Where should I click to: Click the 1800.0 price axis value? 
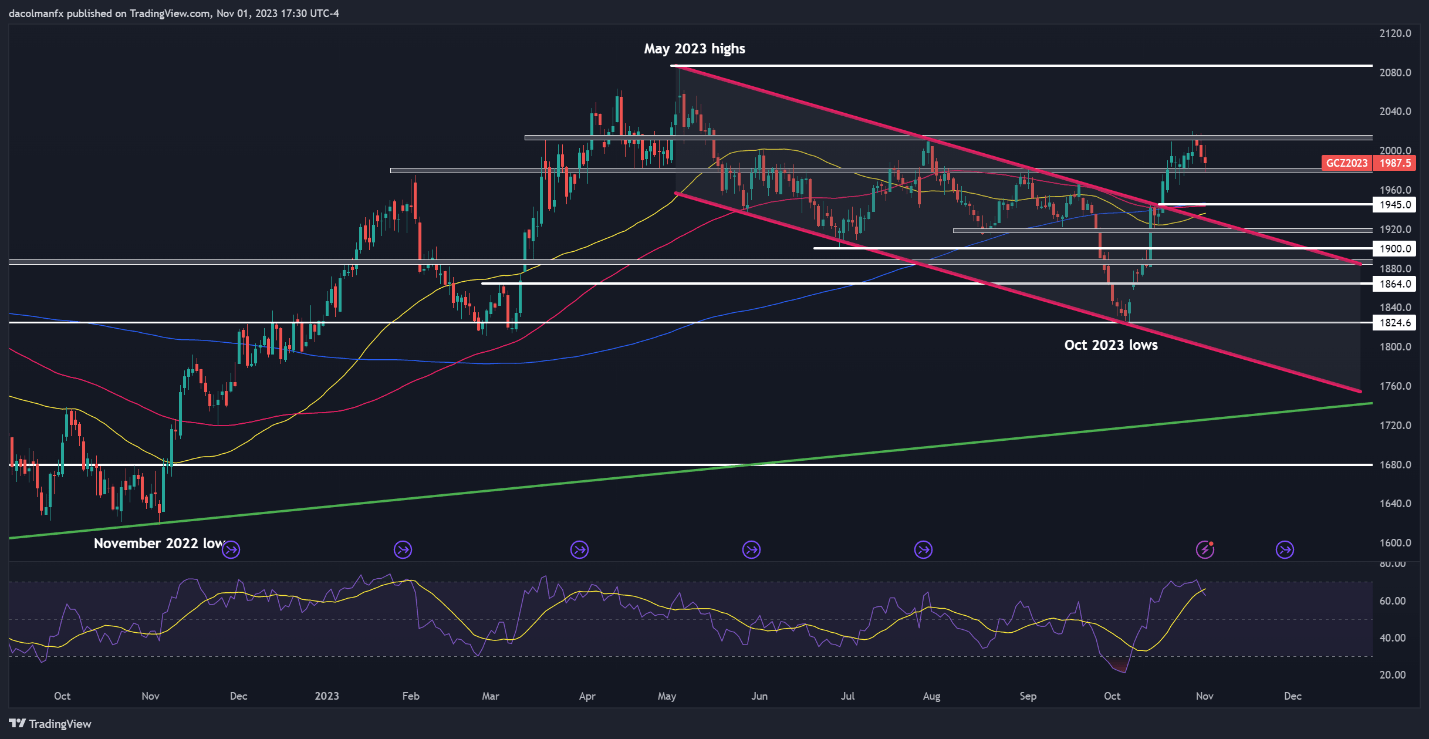[x=1395, y=347]
